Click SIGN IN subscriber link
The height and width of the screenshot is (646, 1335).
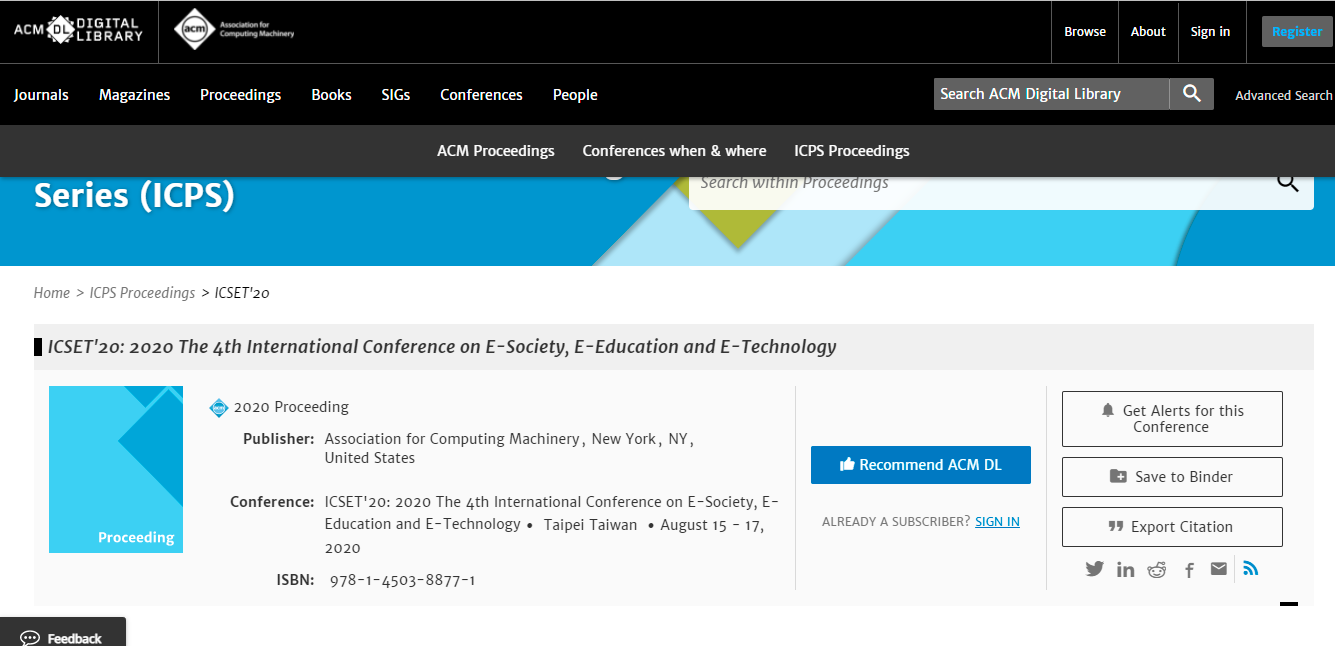click(997, 522)
